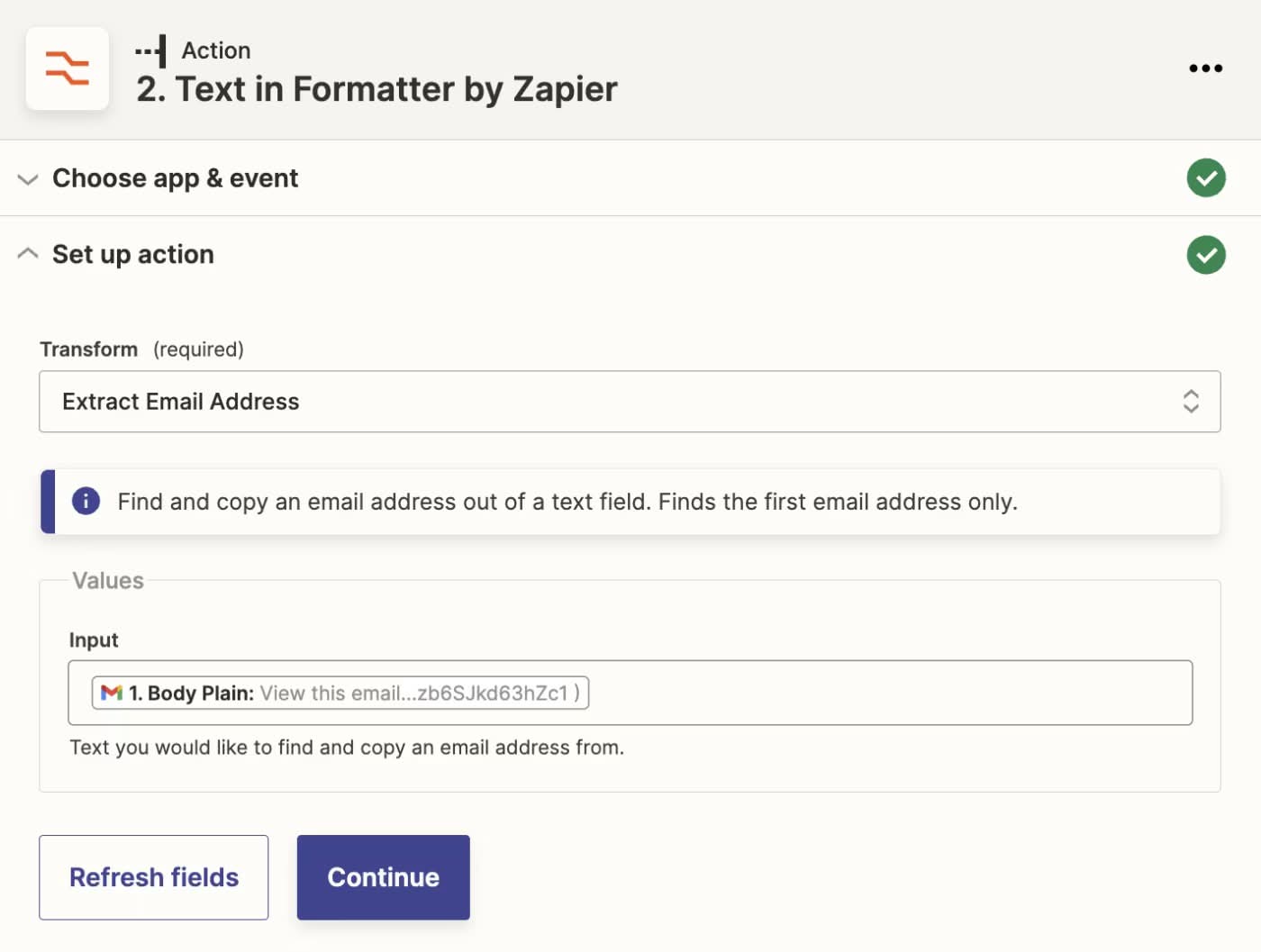Click the Refresh fields button
Screen dimensions: 1261x952
pyautogui.click(x=153, y=876)
